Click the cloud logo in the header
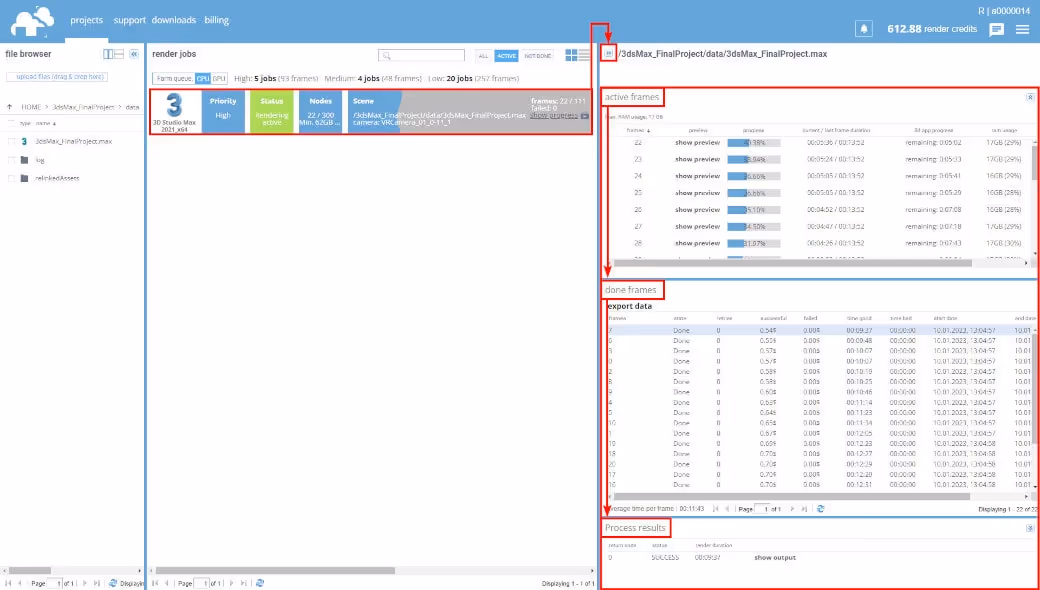 point(32,22)
